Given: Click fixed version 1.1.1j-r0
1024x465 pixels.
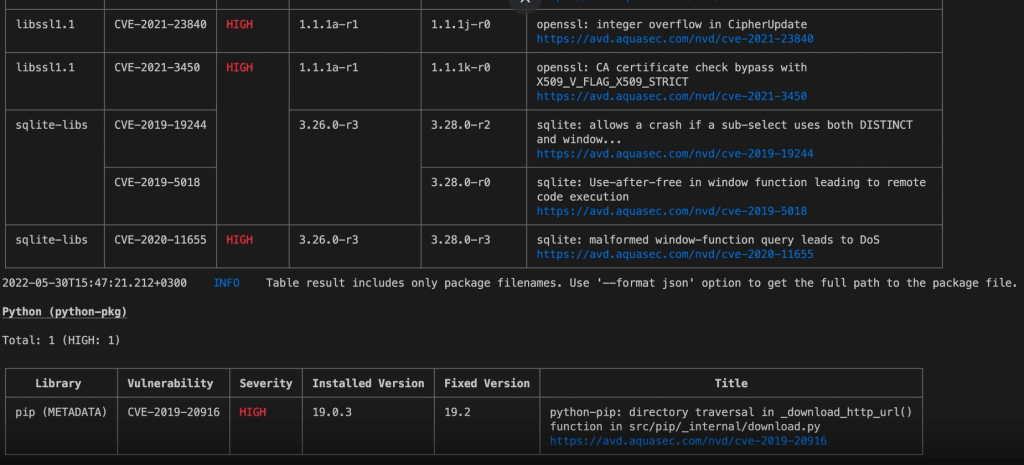Looking at the screenshot, I should (x=460, y=25).
